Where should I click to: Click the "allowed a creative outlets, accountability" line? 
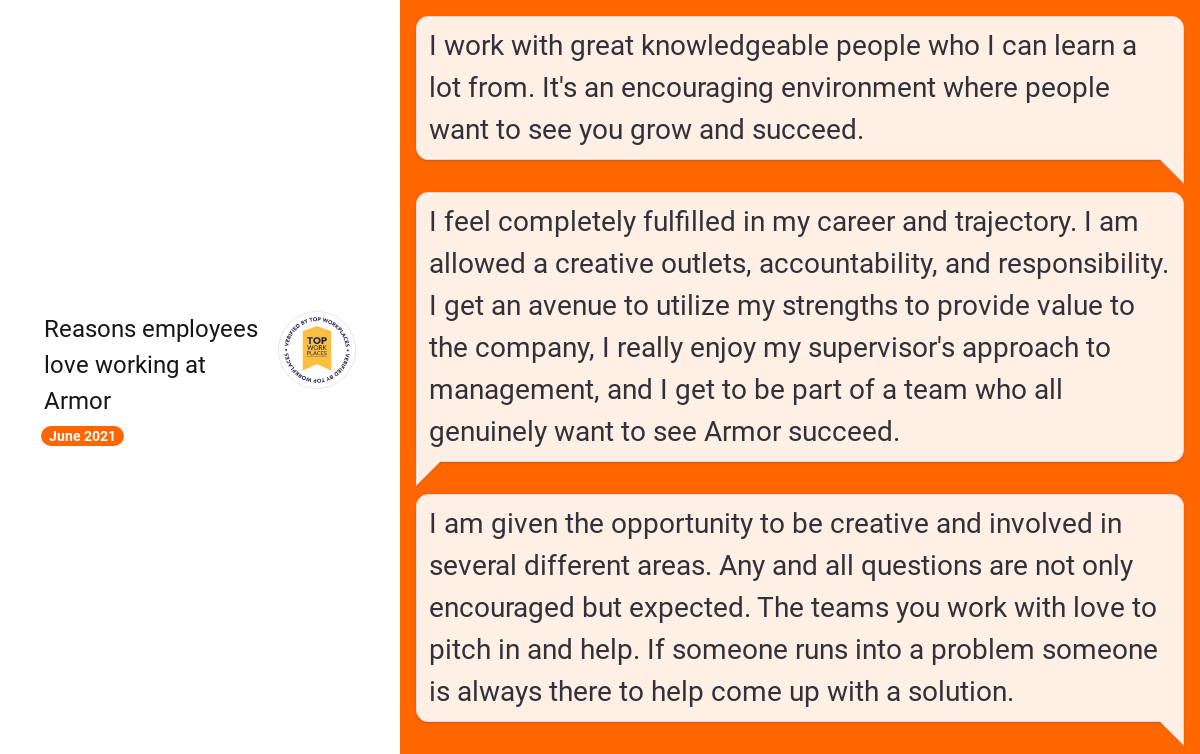(x=799, y=264)
